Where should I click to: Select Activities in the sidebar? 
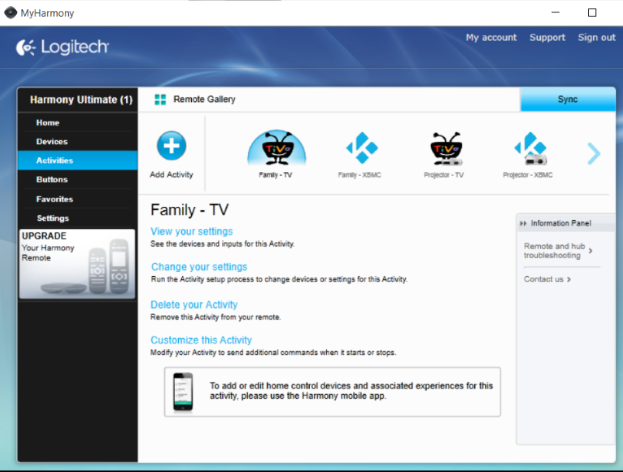pos(77,160)
